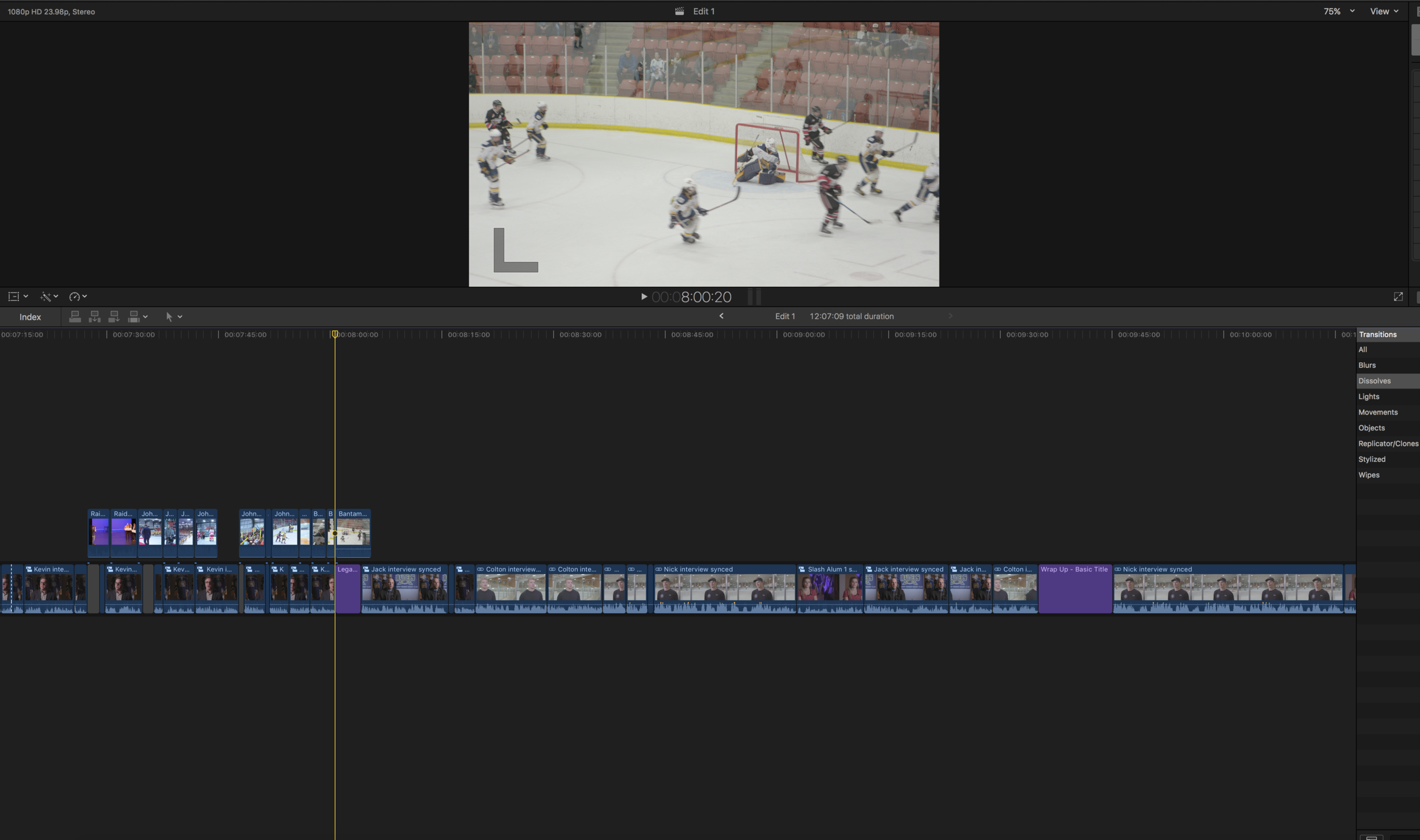This screenshot has width=1420, height=840.
Task: Click the clapperboard project icon beside Edit 1
Action: coord(679,11)
